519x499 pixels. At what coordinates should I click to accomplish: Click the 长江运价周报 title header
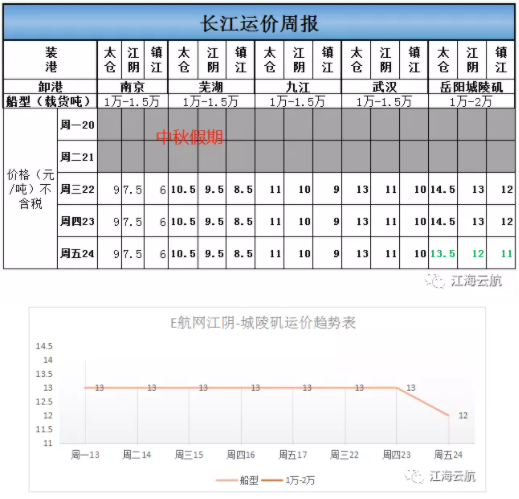point(259,23)
